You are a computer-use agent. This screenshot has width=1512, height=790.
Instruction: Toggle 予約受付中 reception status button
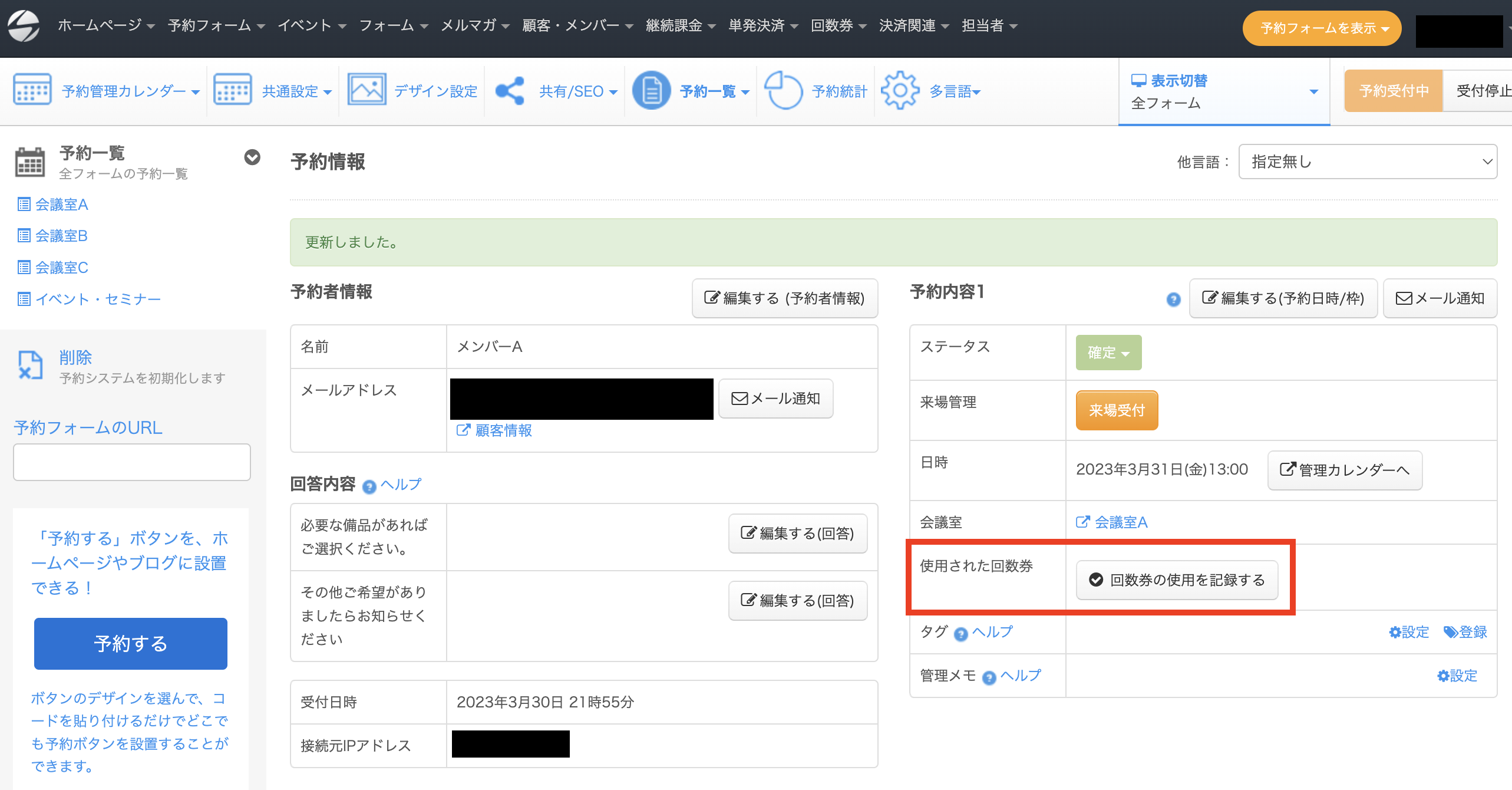click(x=1393, y=91)
